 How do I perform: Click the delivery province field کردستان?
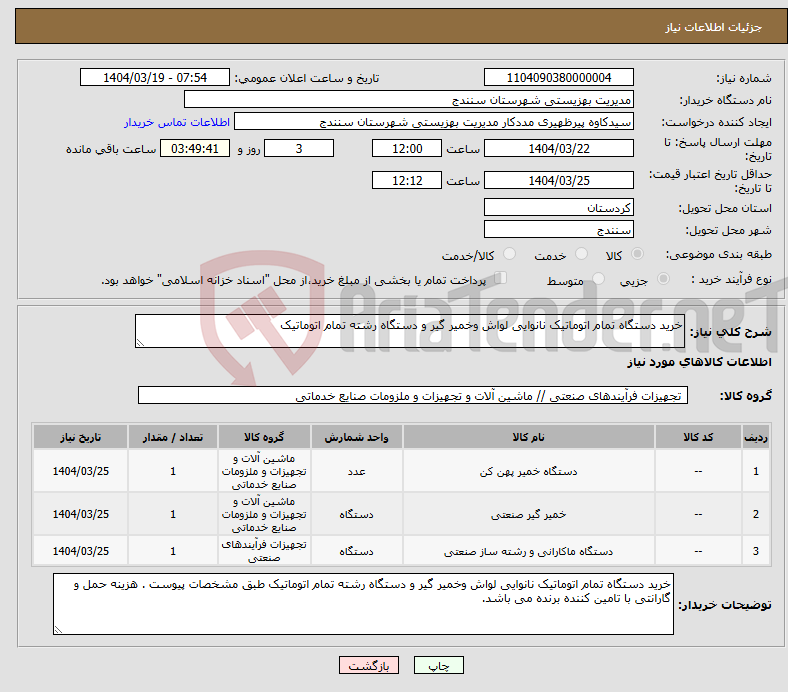[x=558, y=207]
